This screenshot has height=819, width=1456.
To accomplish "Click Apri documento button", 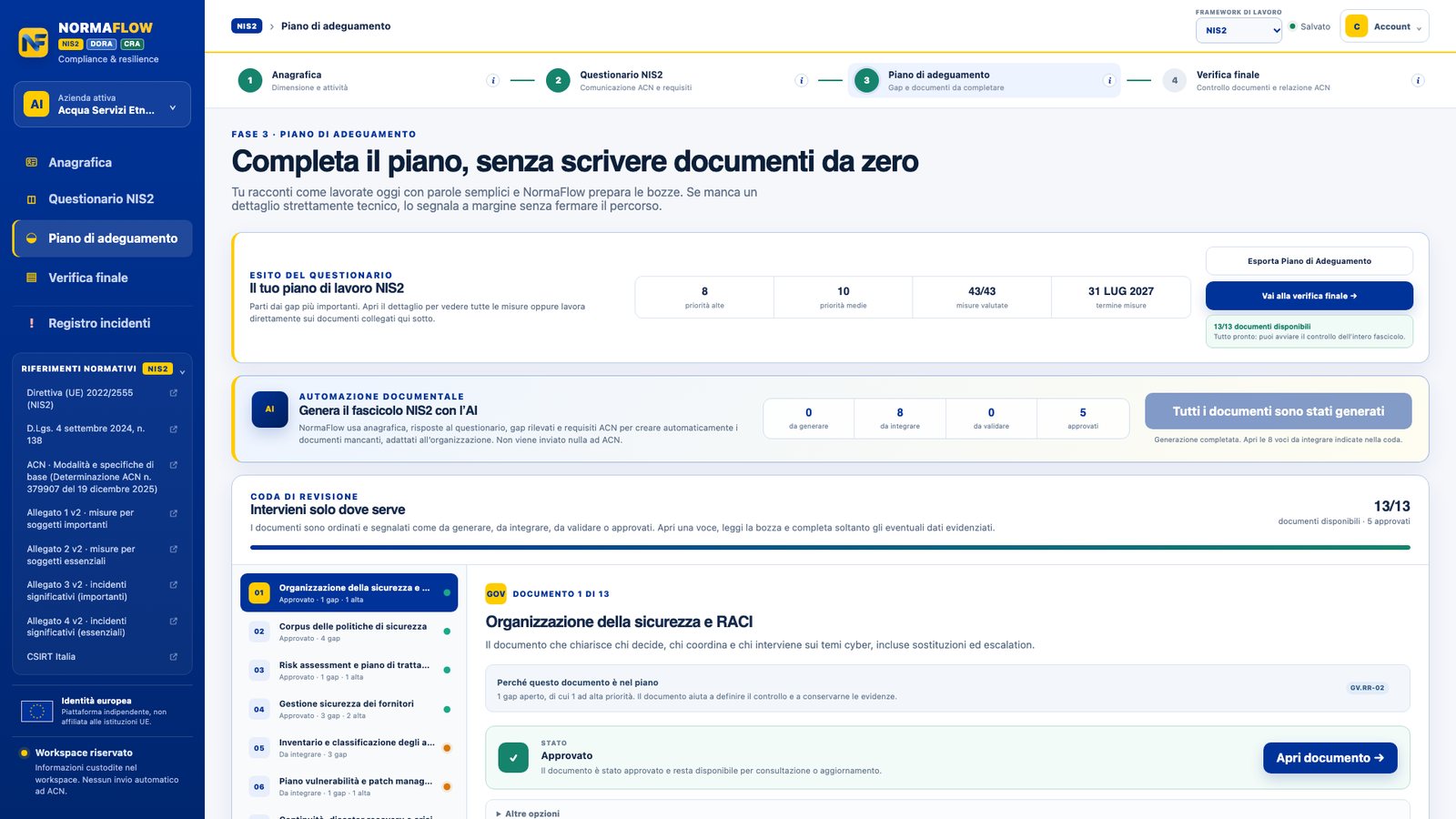I will click(x=1330, y=758).
